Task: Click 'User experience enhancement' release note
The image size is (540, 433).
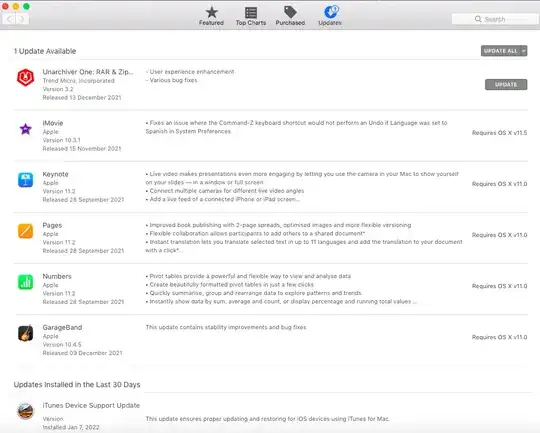Action: 190,72
